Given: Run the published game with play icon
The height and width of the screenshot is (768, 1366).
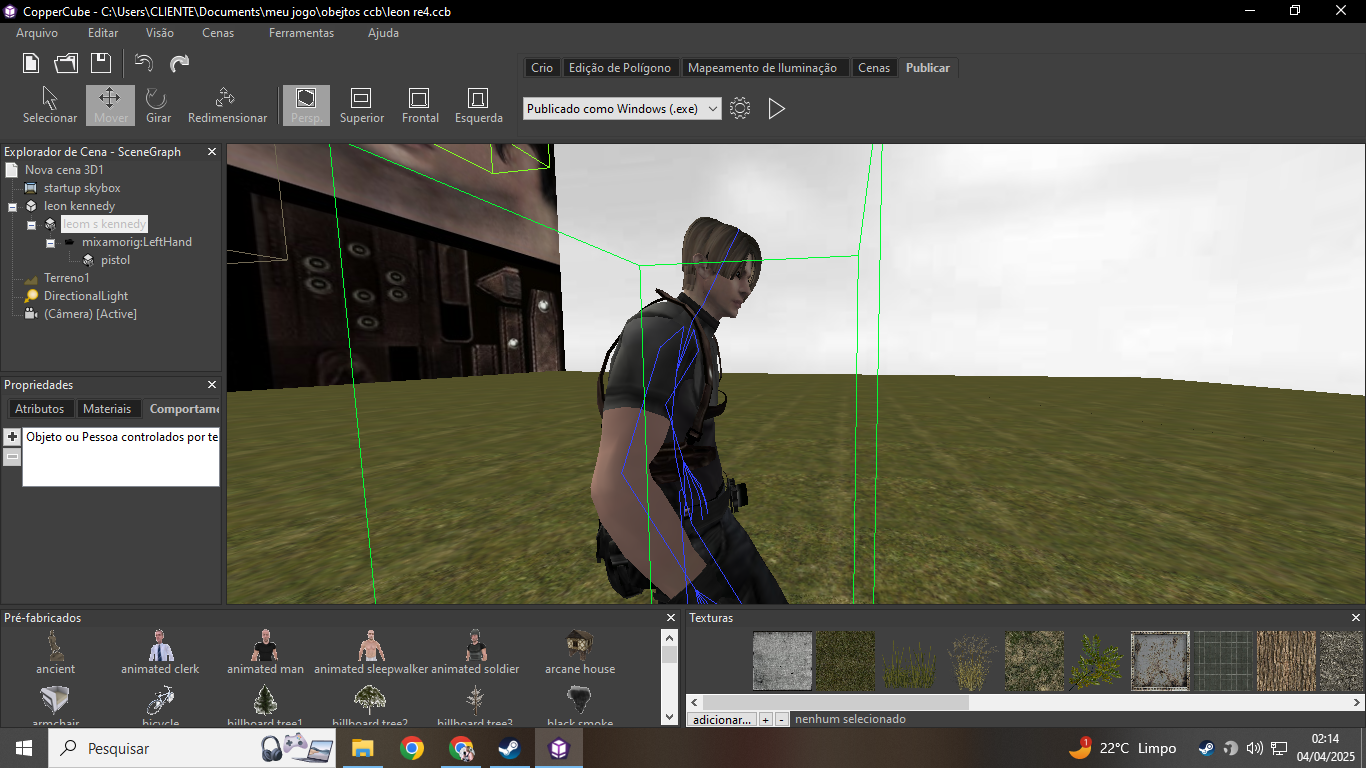Looking at the screenshot, I should [777, 108].
